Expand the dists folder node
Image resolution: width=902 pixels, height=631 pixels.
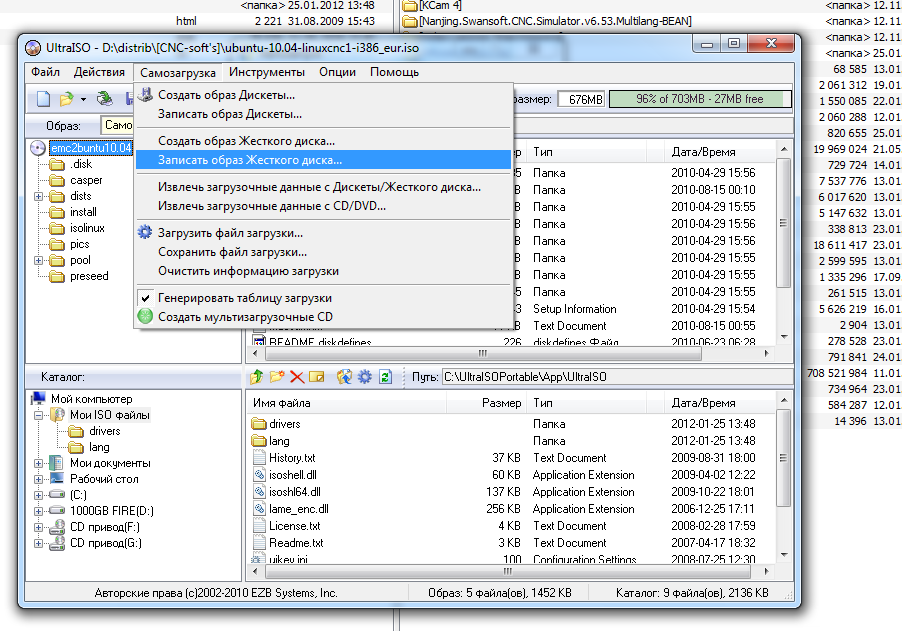click(x=38, y=196)
